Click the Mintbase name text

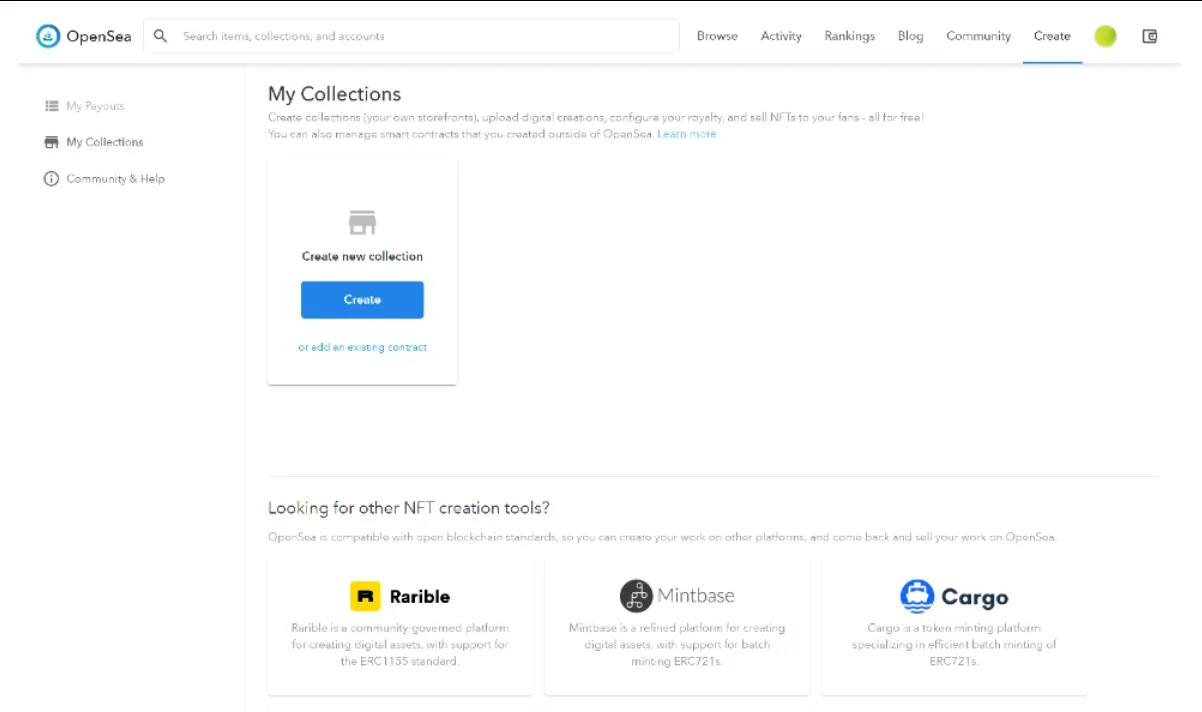coord(696,595)
